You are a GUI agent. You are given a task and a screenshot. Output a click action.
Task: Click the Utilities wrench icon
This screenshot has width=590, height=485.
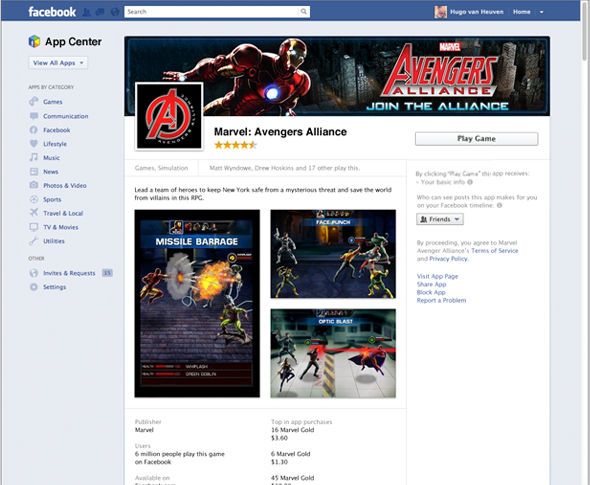coord(34,241)
